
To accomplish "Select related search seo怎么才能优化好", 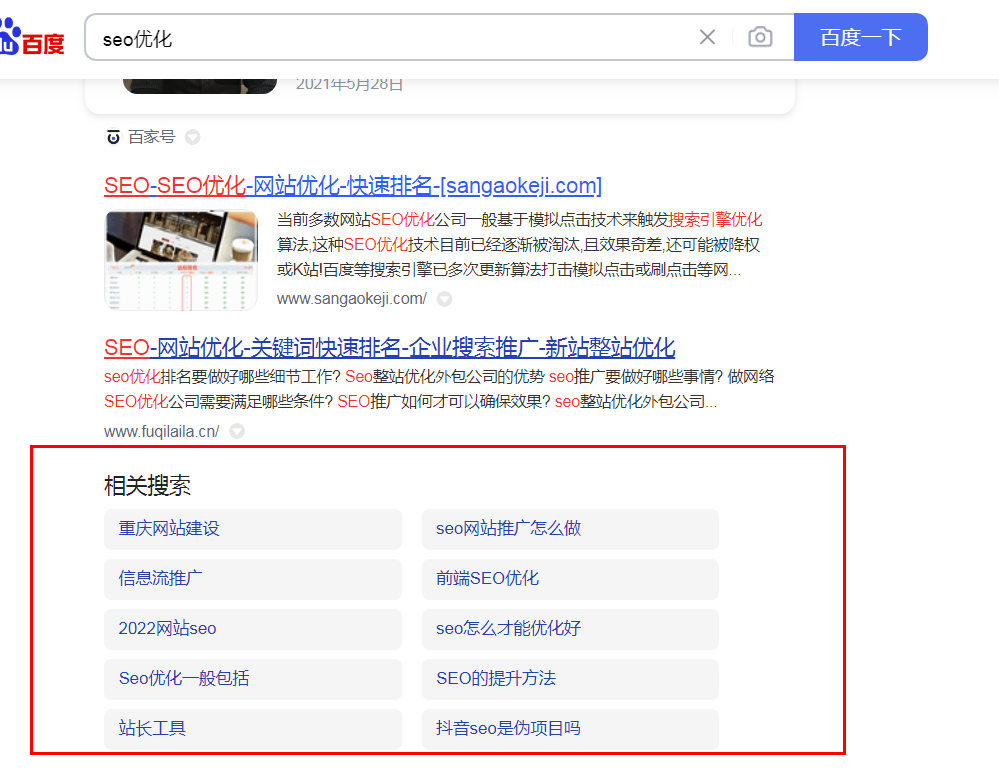I will pos(570,629).
